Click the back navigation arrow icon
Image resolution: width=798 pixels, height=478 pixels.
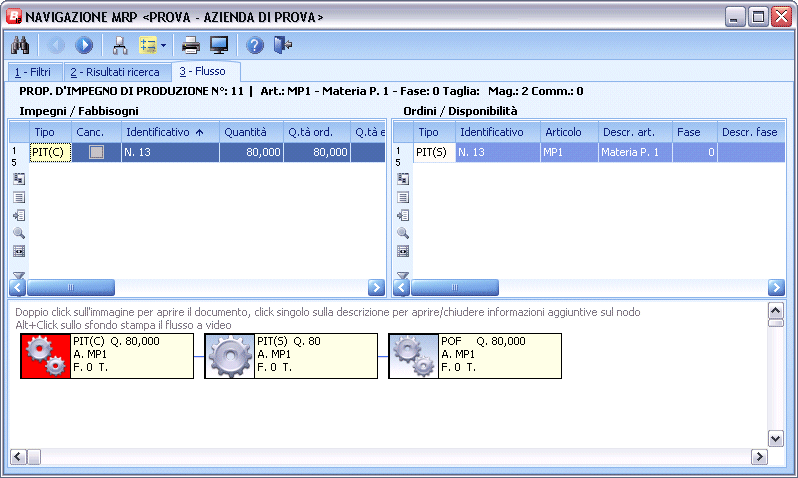click(x=56, y=45)
